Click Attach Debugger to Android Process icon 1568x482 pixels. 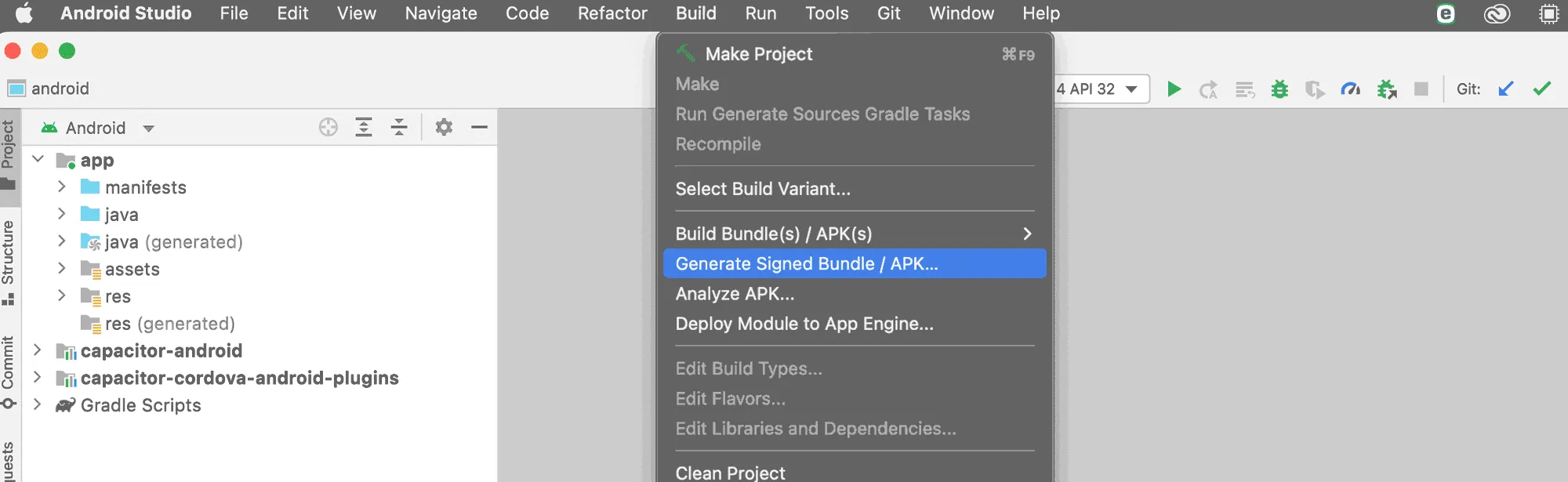click(1387, 89)
